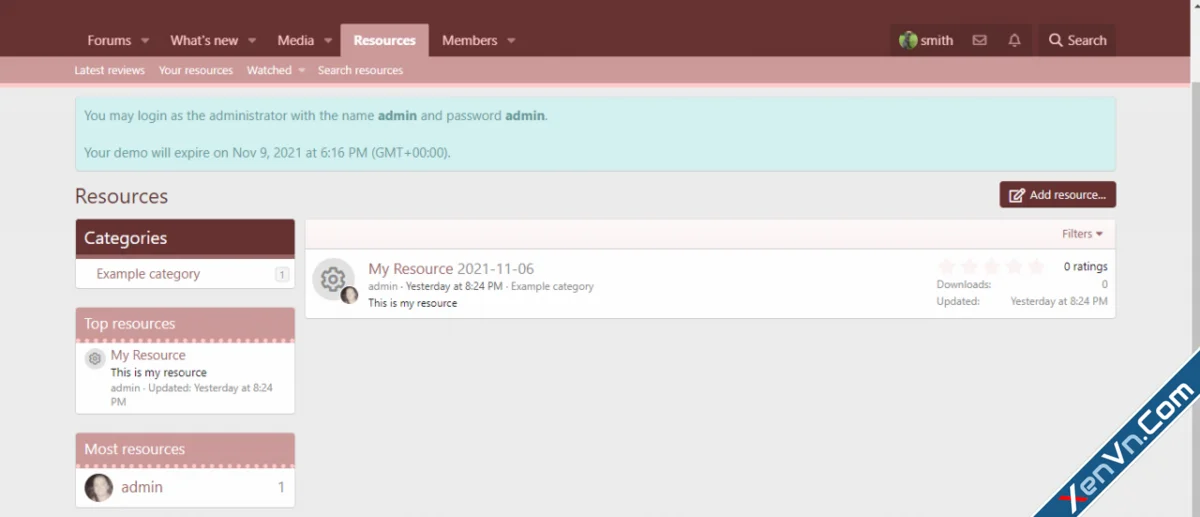Click the magnifier Search button
Screen dimensions: 1200x517
(1077, 41)
